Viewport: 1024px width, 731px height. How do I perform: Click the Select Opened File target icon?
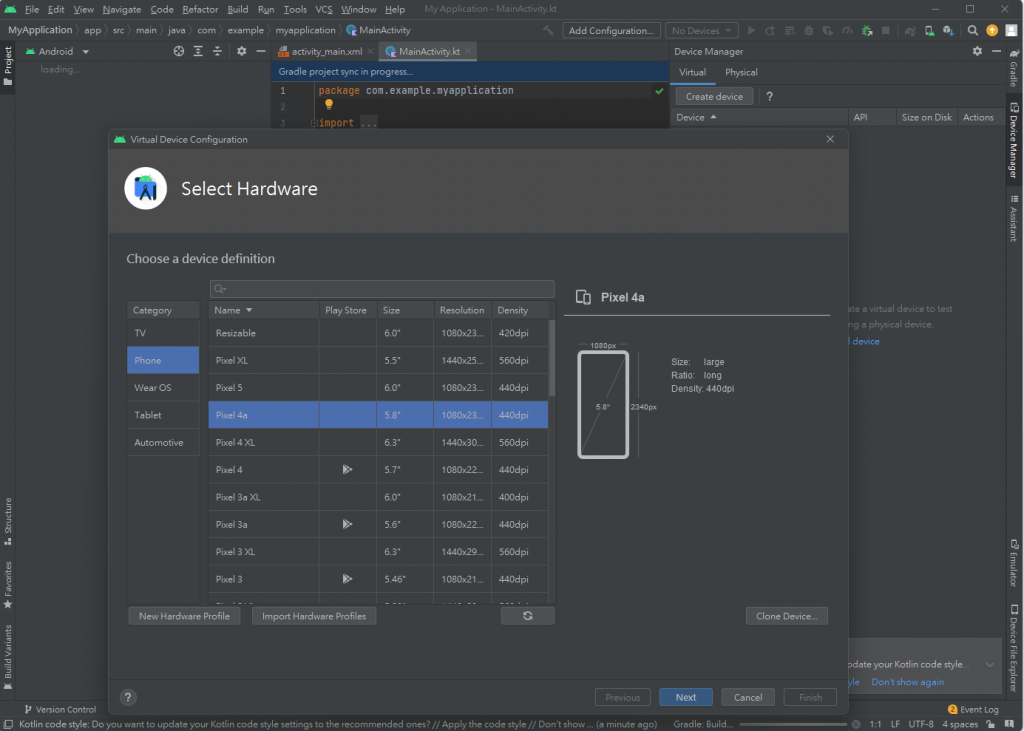(x=178, y=51)
